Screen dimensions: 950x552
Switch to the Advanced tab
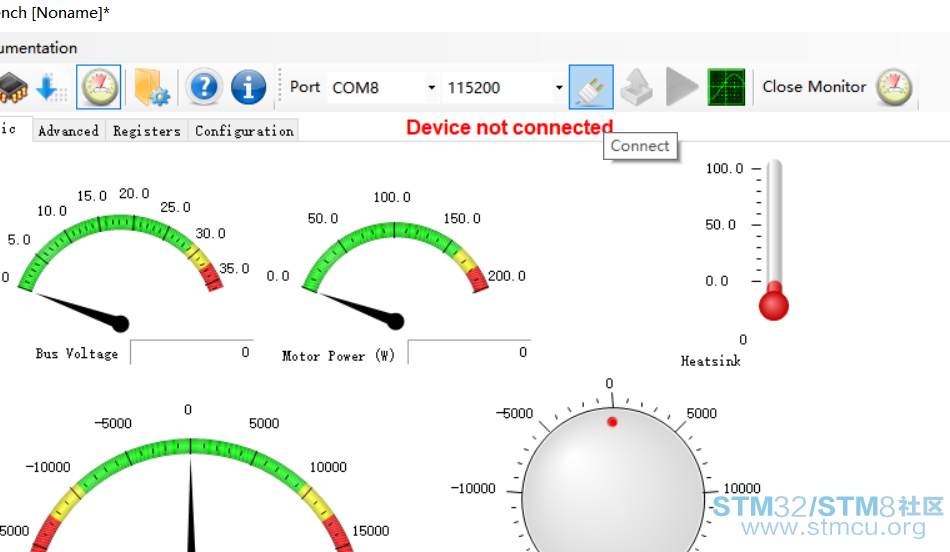tap(68, 131)
